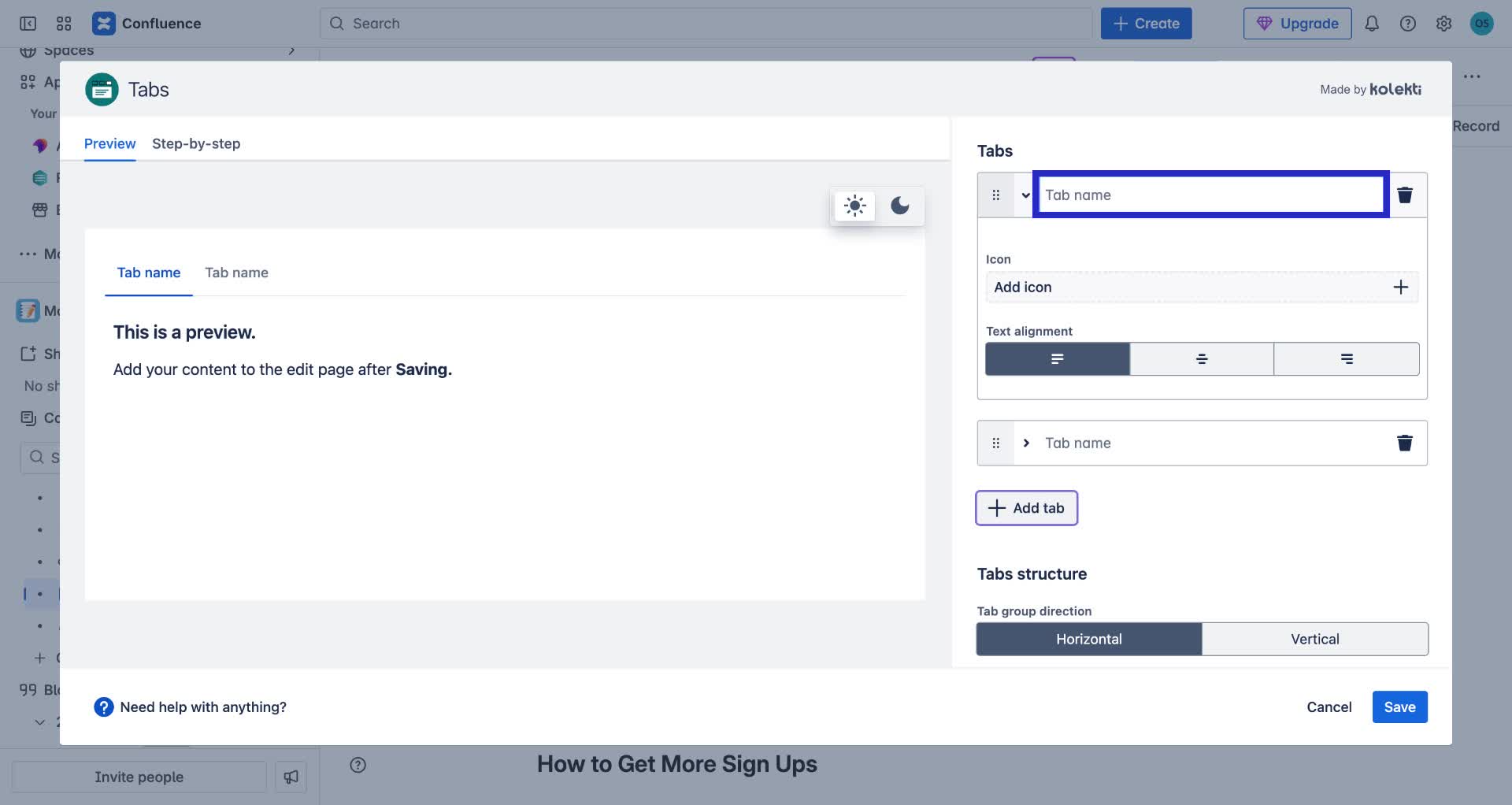Collapse the first tab's settings via its chevron
Image resolution: width=1512 pixels, height=805 pixels.
(x=1025, y=195)
